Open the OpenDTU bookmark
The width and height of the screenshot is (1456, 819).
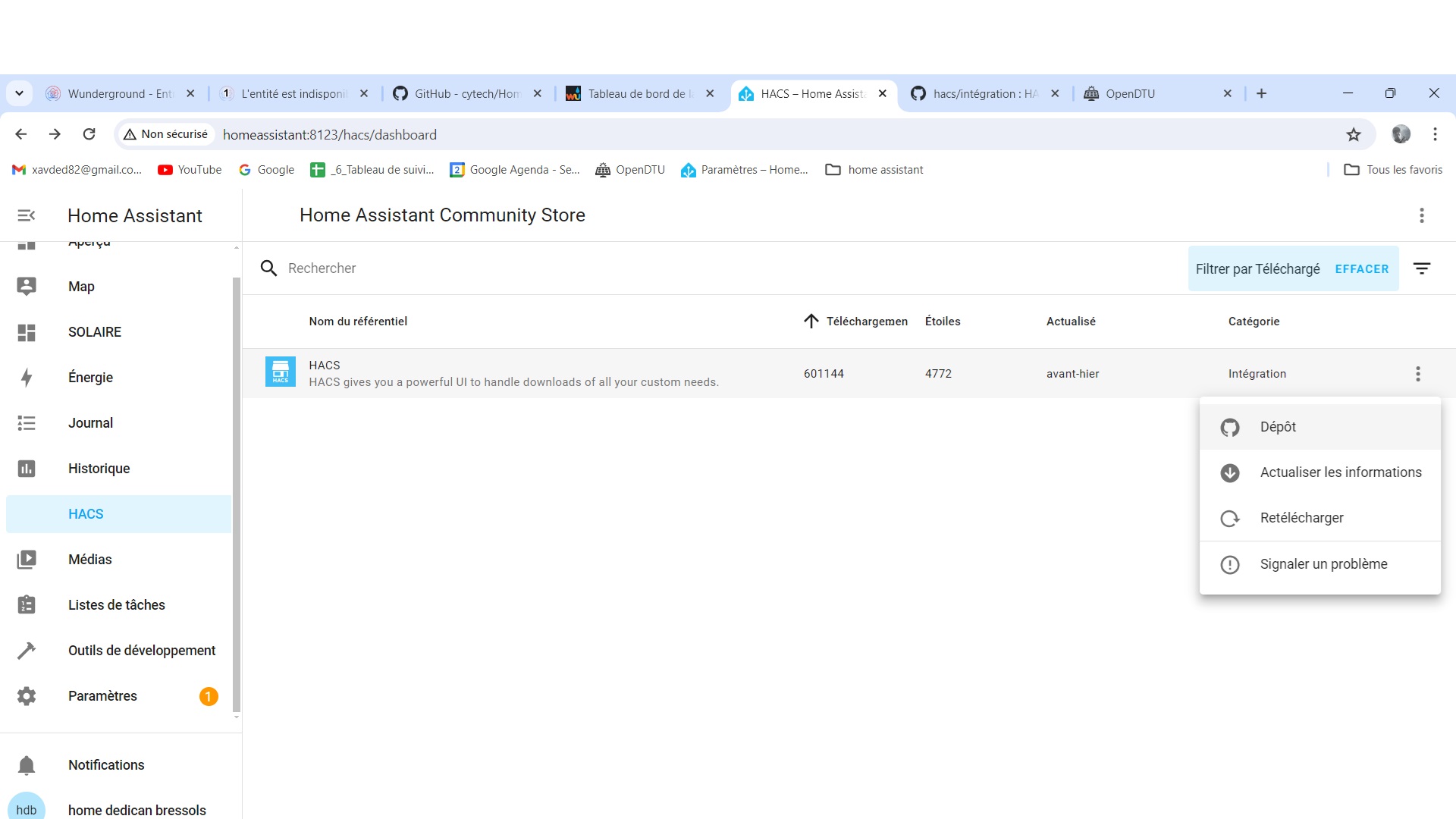pyautogui.click(x=630, y=170)
